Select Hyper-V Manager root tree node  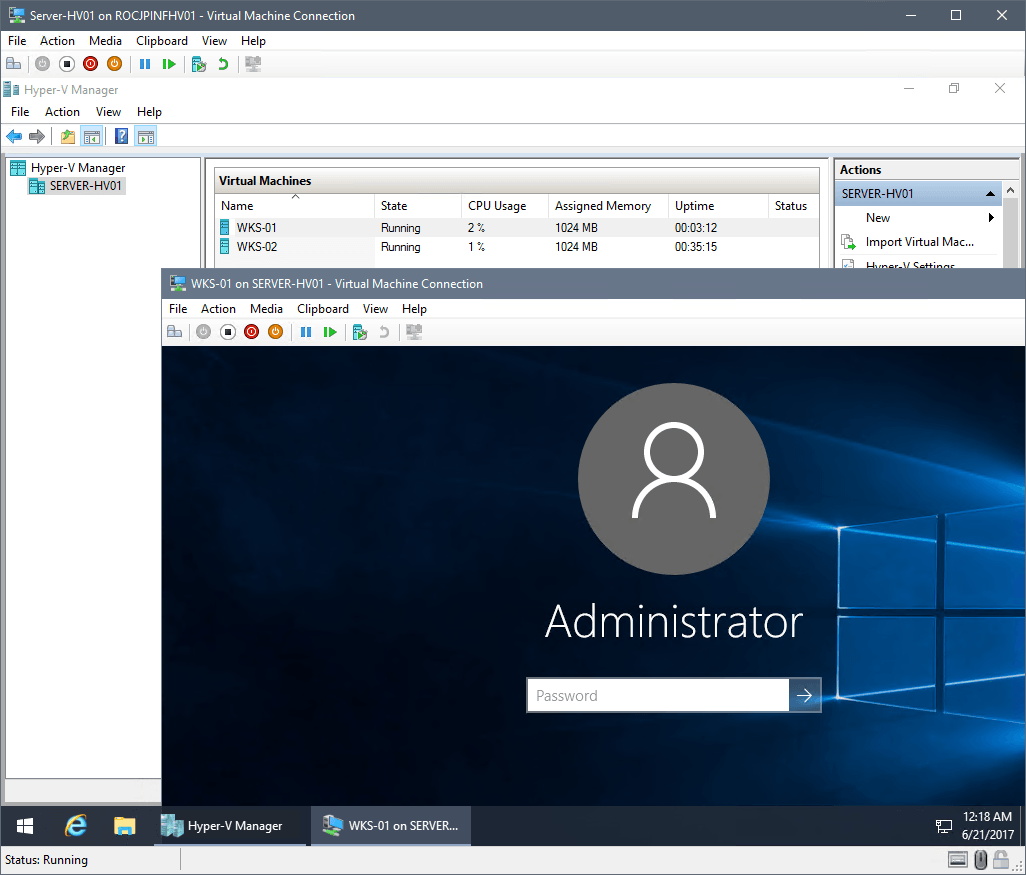click(68, 168)
